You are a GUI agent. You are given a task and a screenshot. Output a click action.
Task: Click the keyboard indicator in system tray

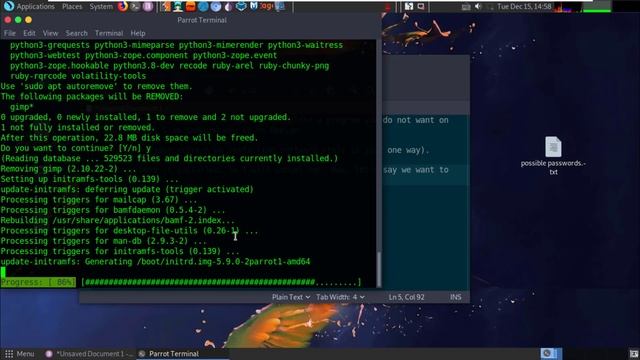click(466, 7)
